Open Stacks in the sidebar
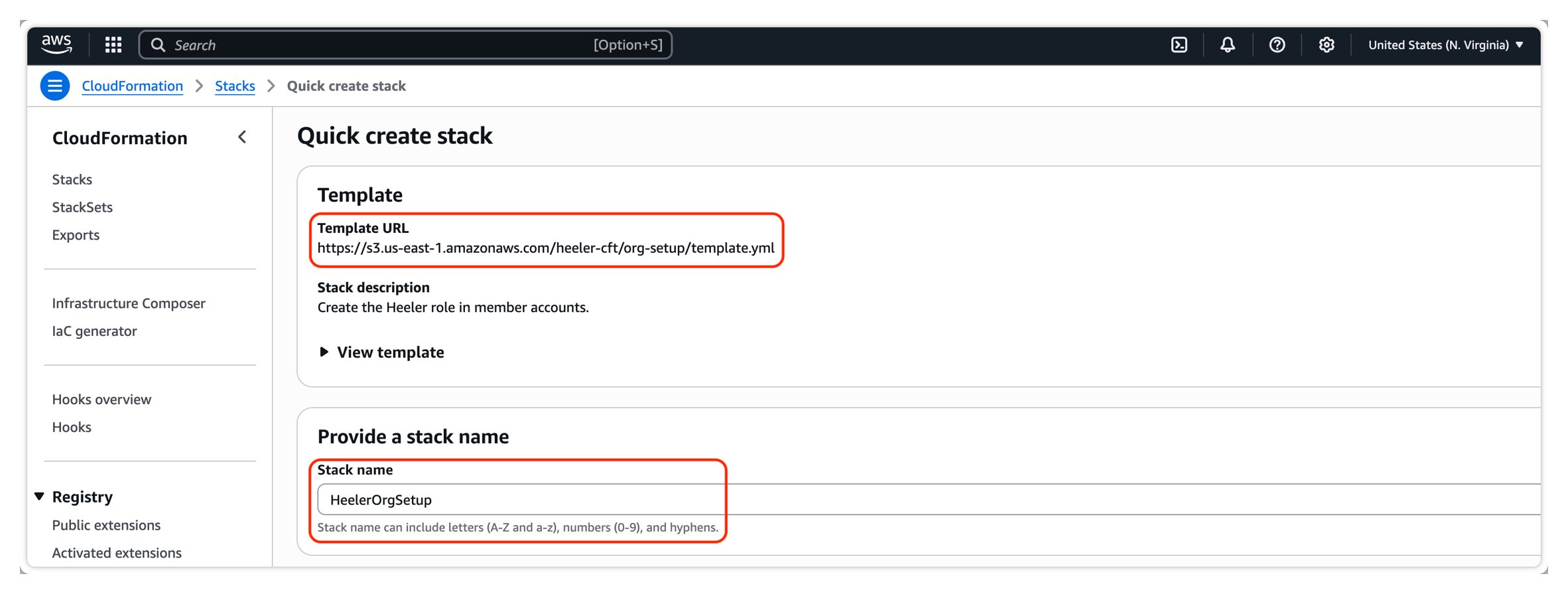 click(x=72, y=179)
